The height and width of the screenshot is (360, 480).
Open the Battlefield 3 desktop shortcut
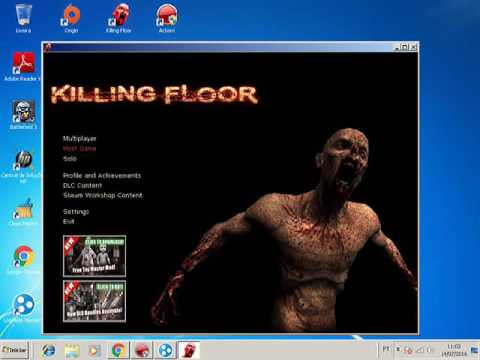pos(23,115)
